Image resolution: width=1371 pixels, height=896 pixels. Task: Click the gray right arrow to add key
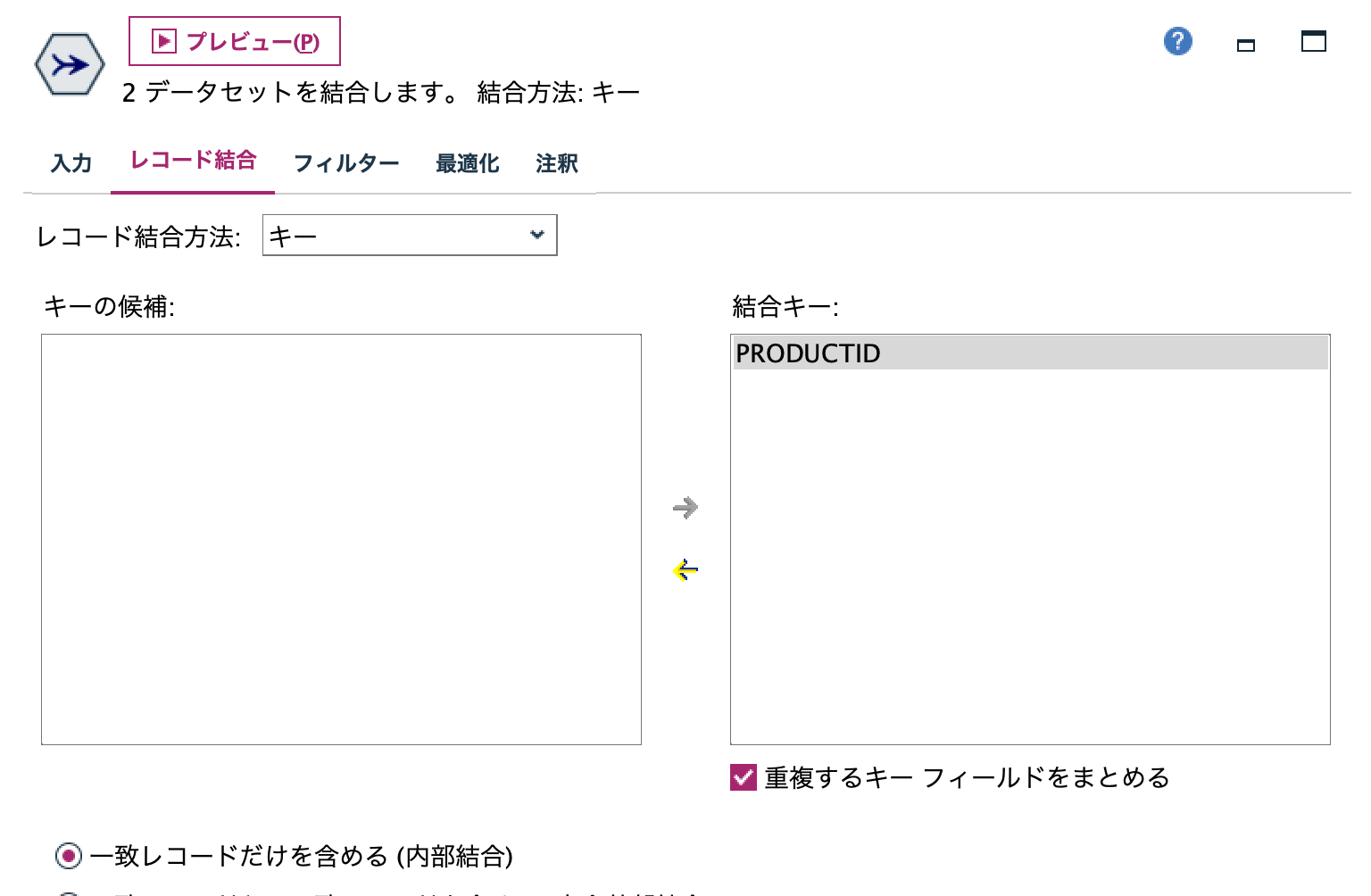tap(685, 507)
